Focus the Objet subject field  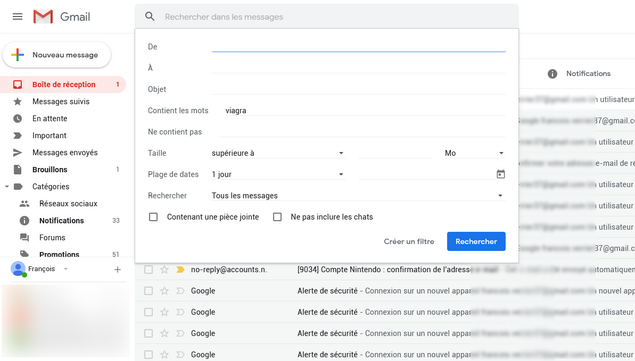coord(358,89)
